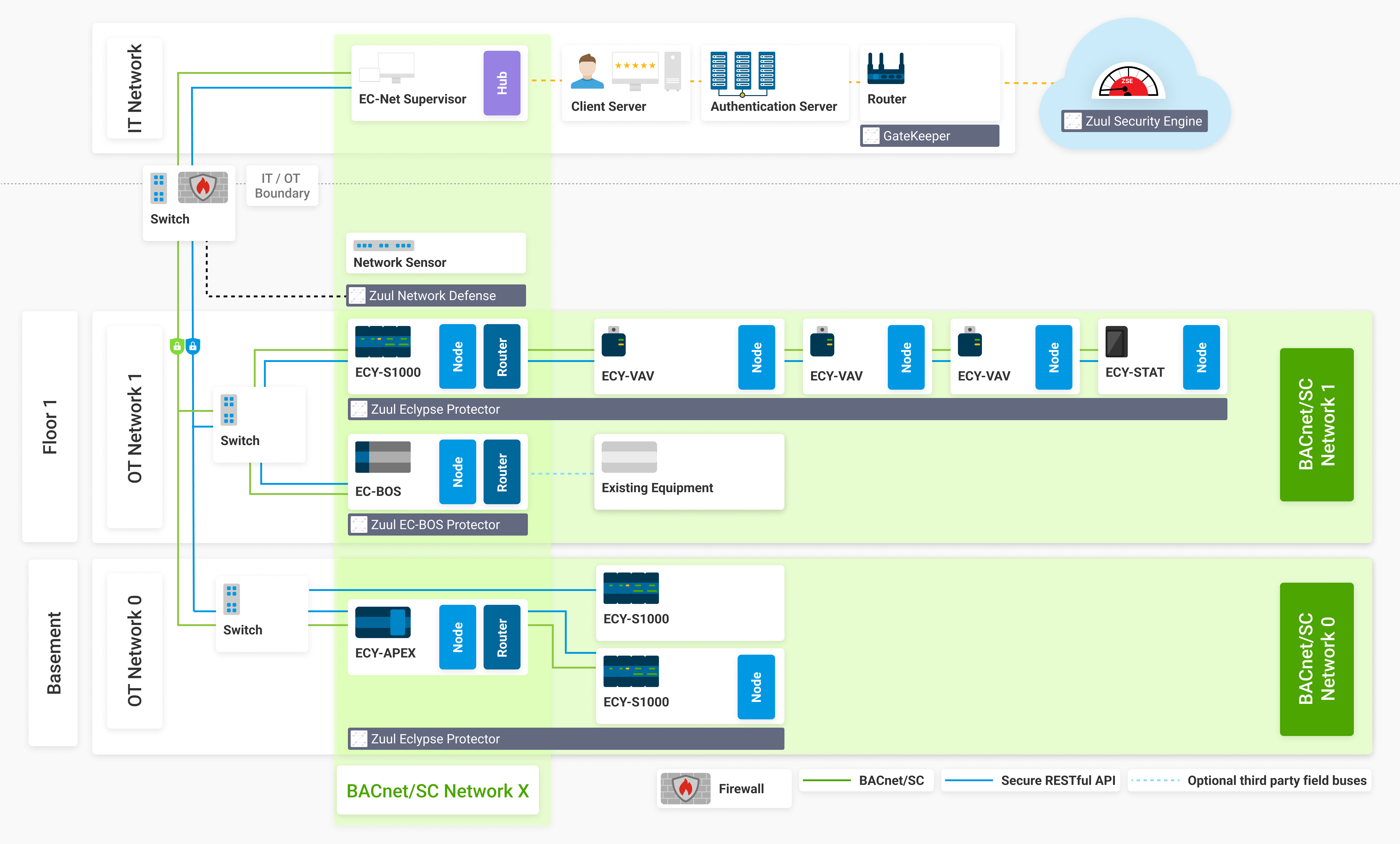Click the EC-BOS device icon

point(383,457)
